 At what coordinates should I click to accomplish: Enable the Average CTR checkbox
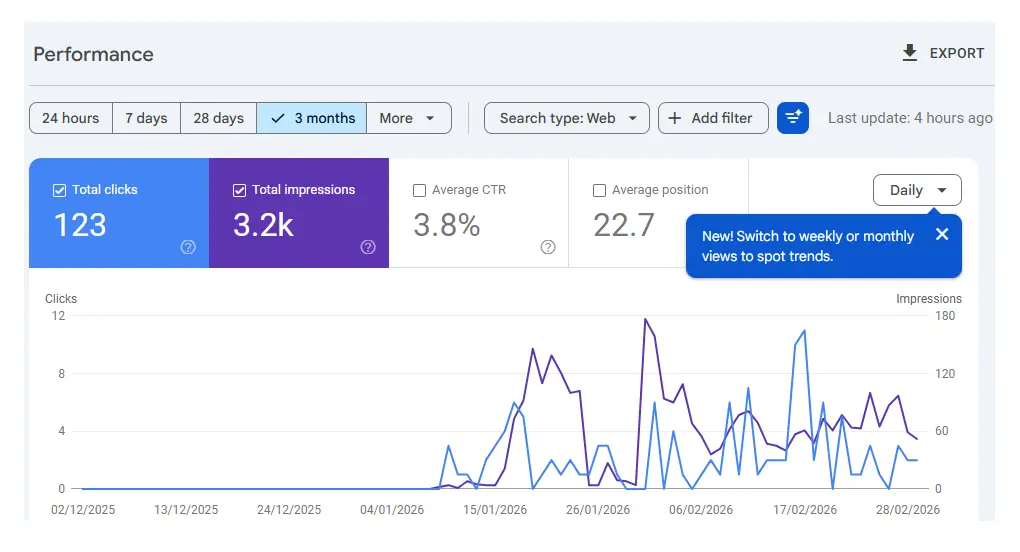tap(419, 190)
